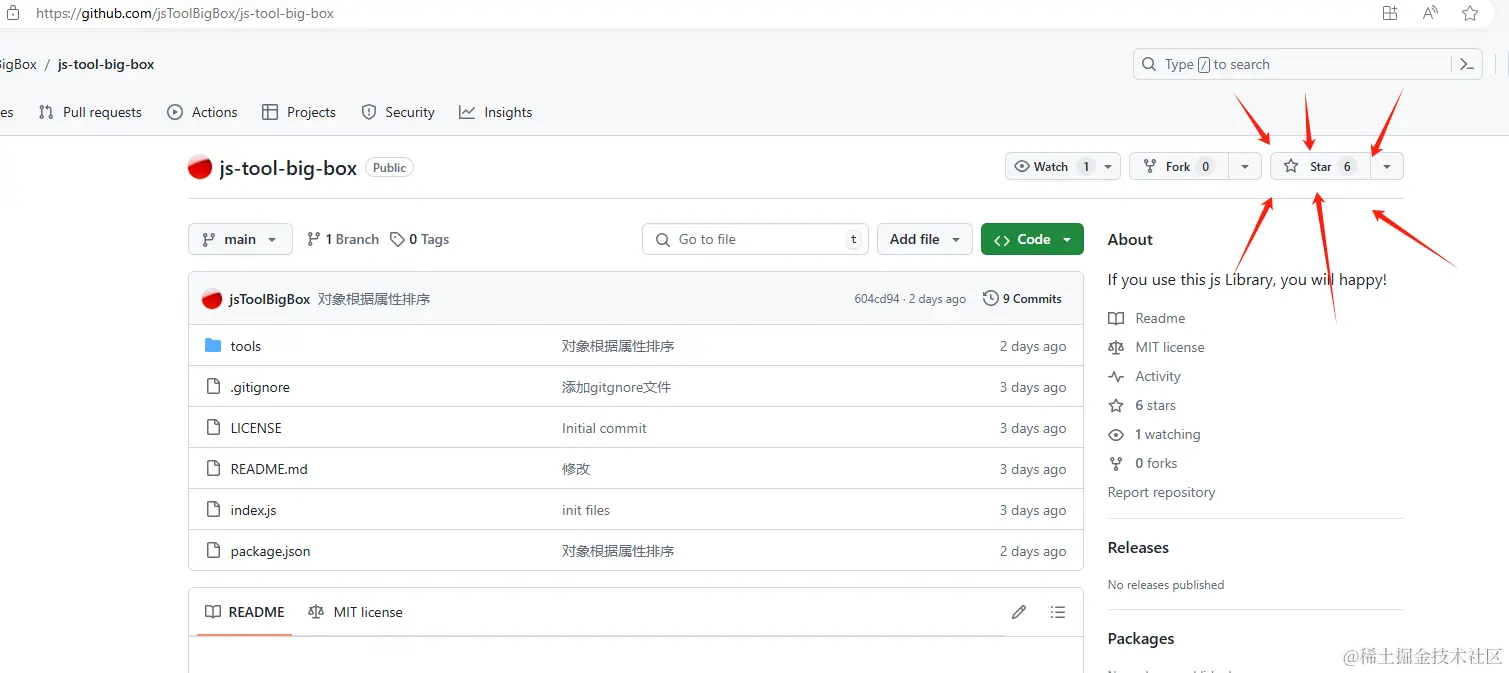Viewport: 1509px width, 673px height.
Task: Click the browser favorites star icon
Action: pos(1470,13)
